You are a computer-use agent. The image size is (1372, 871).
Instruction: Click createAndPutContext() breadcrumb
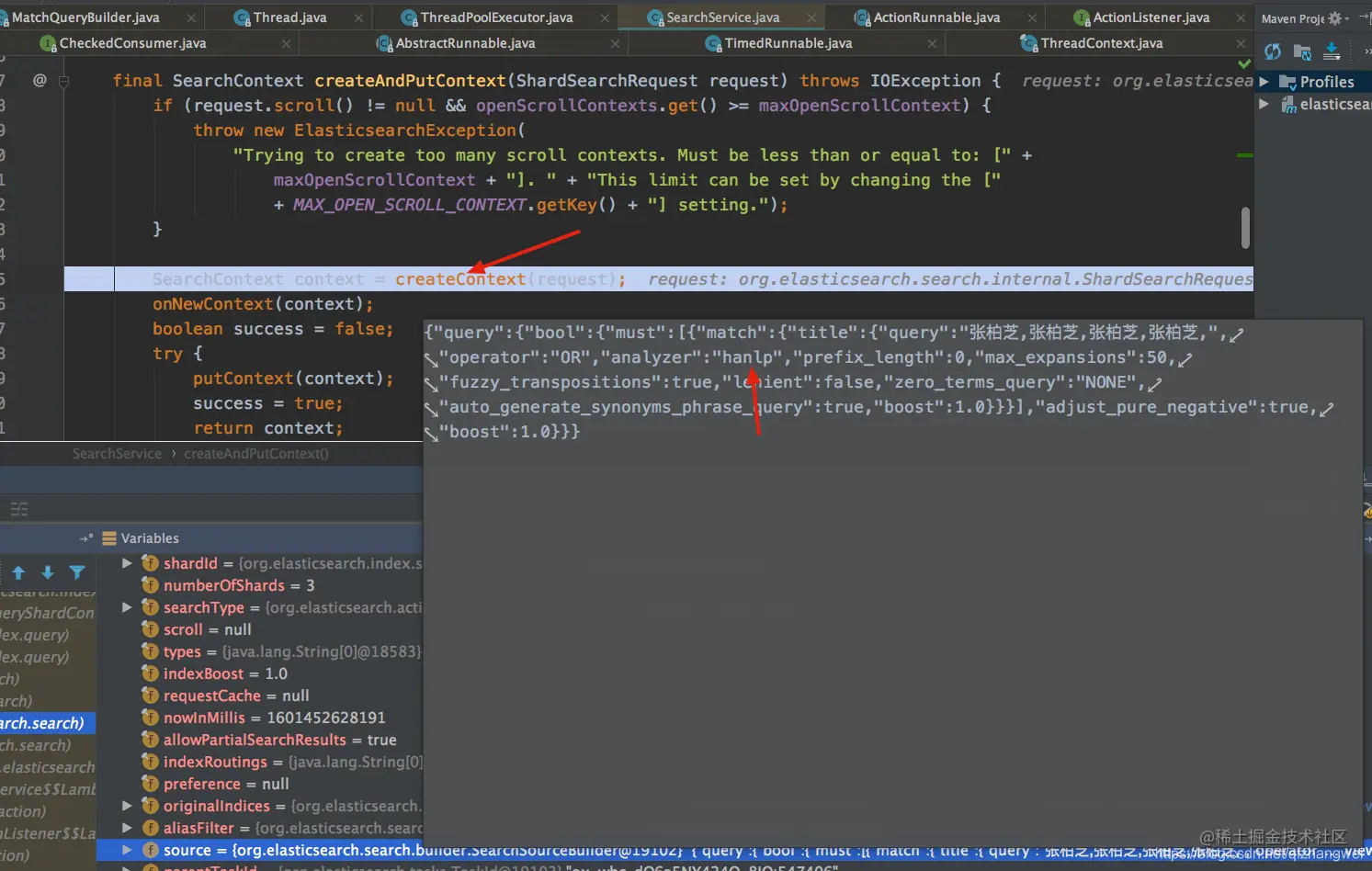[x=256, y=454]
